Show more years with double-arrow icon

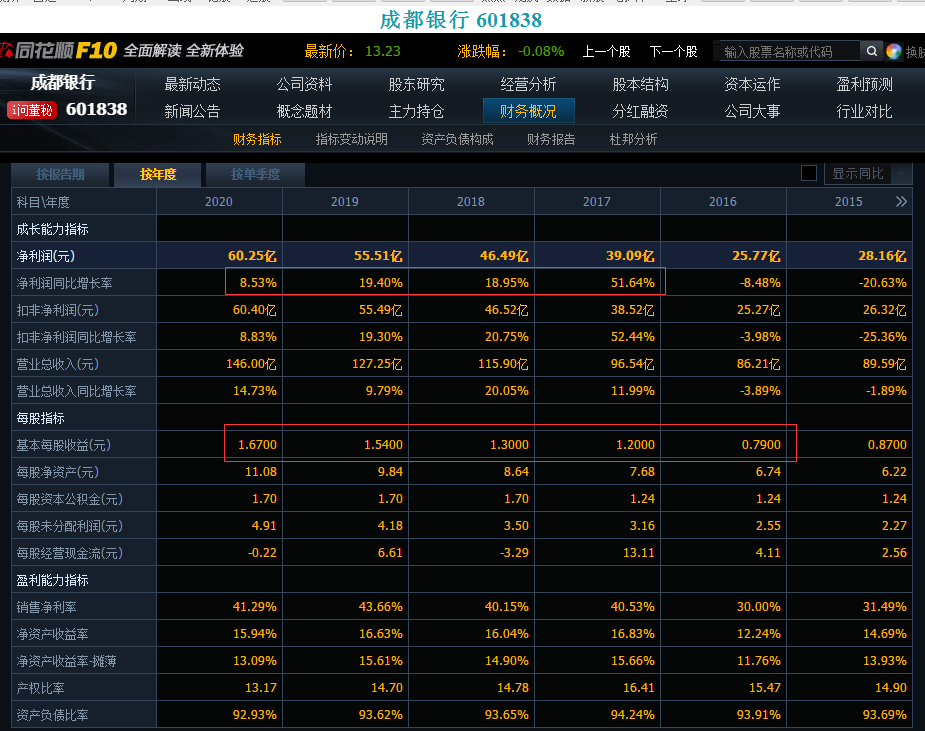click(901, 202)
